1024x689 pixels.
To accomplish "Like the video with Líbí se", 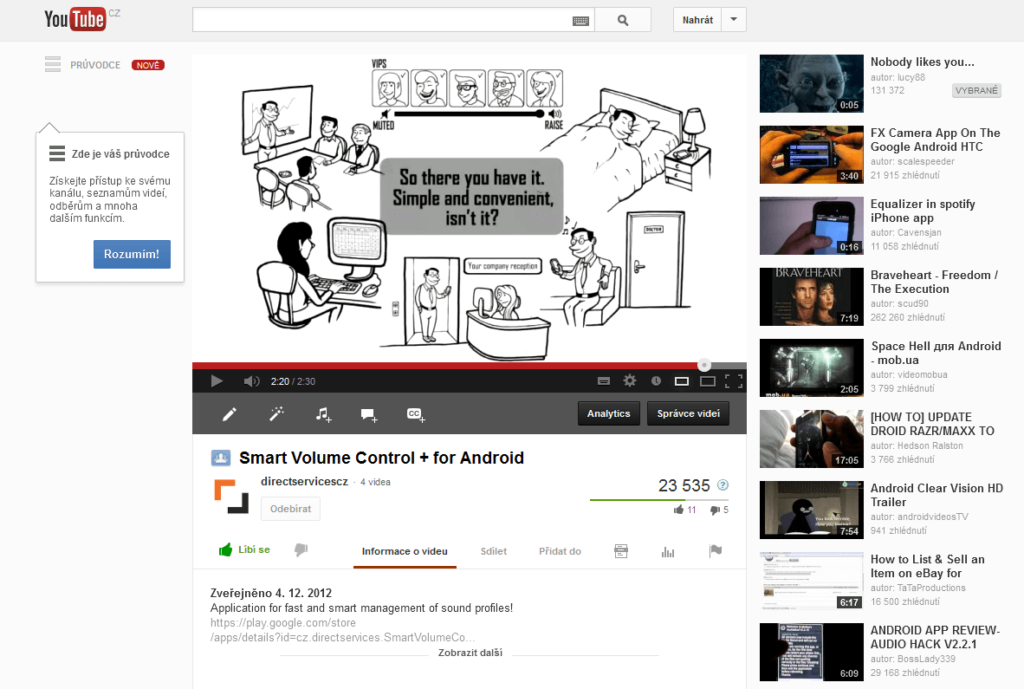I will (244, 550).
